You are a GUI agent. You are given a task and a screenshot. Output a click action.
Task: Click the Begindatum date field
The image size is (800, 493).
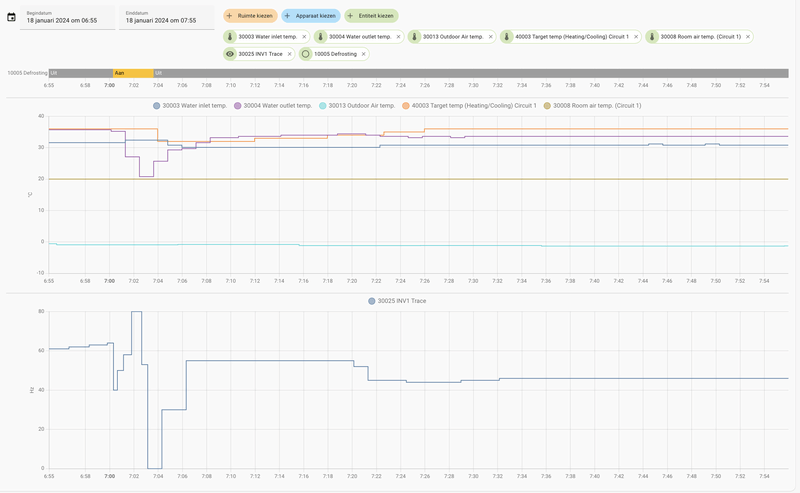click(x=67, y=18)
